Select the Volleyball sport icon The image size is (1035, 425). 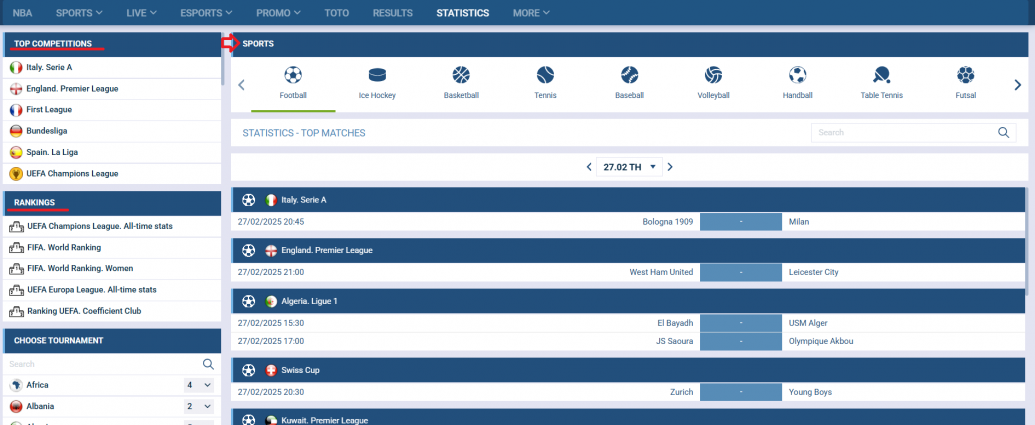(713, 75)
